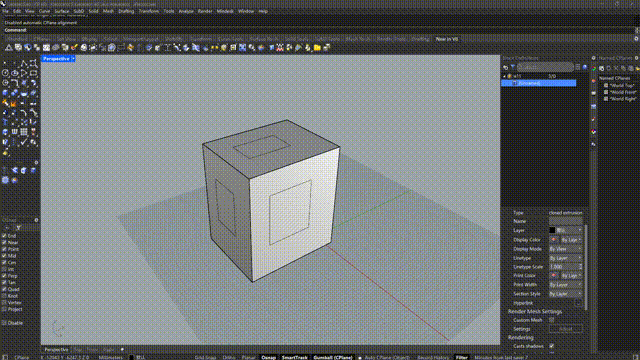Open the Display Mode dropdown
This screenshot has height=360, width=640.
566,249
